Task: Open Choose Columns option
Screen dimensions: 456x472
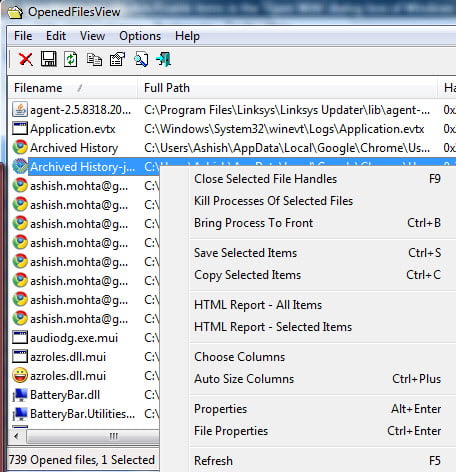Action: 317,357
